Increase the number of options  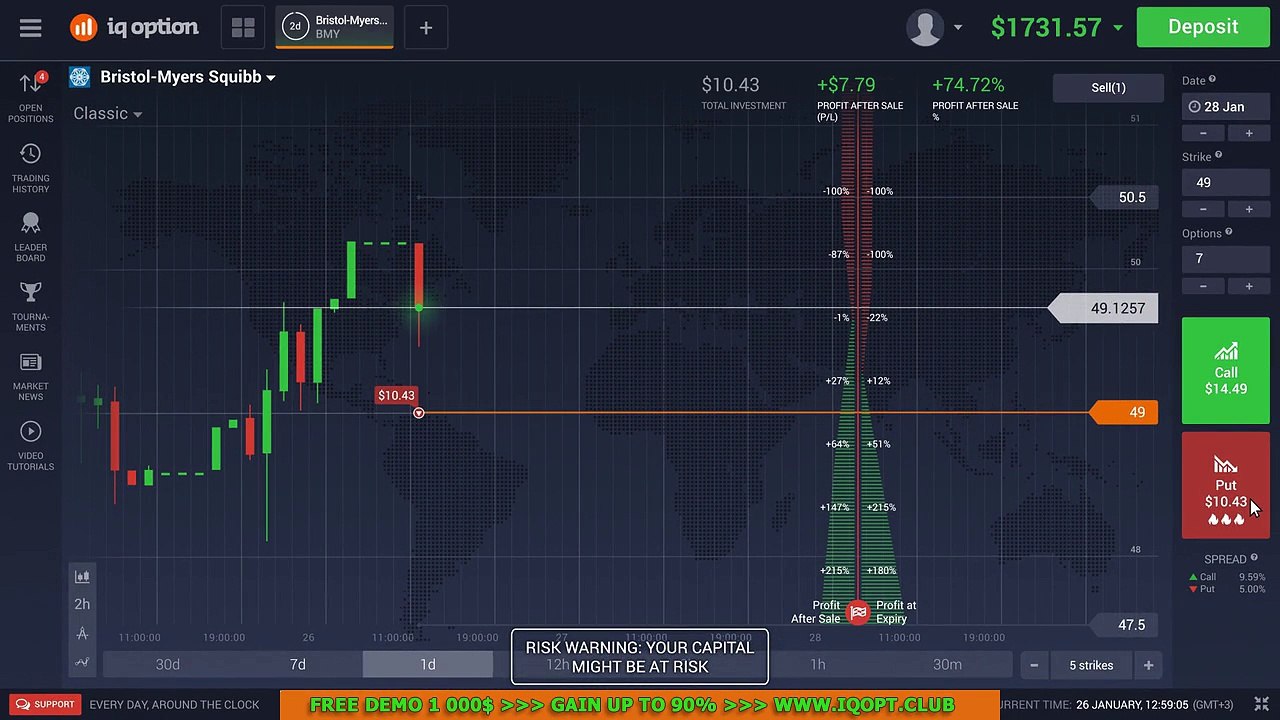1248,286
